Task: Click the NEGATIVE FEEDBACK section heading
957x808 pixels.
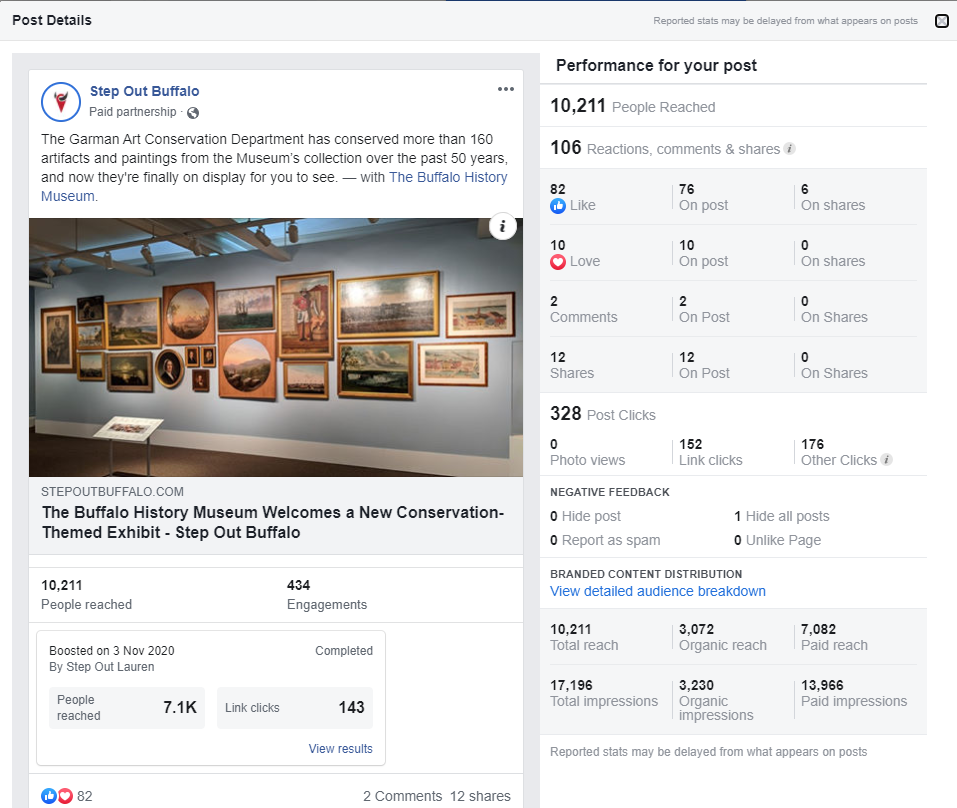Action: tap(610, 492)
